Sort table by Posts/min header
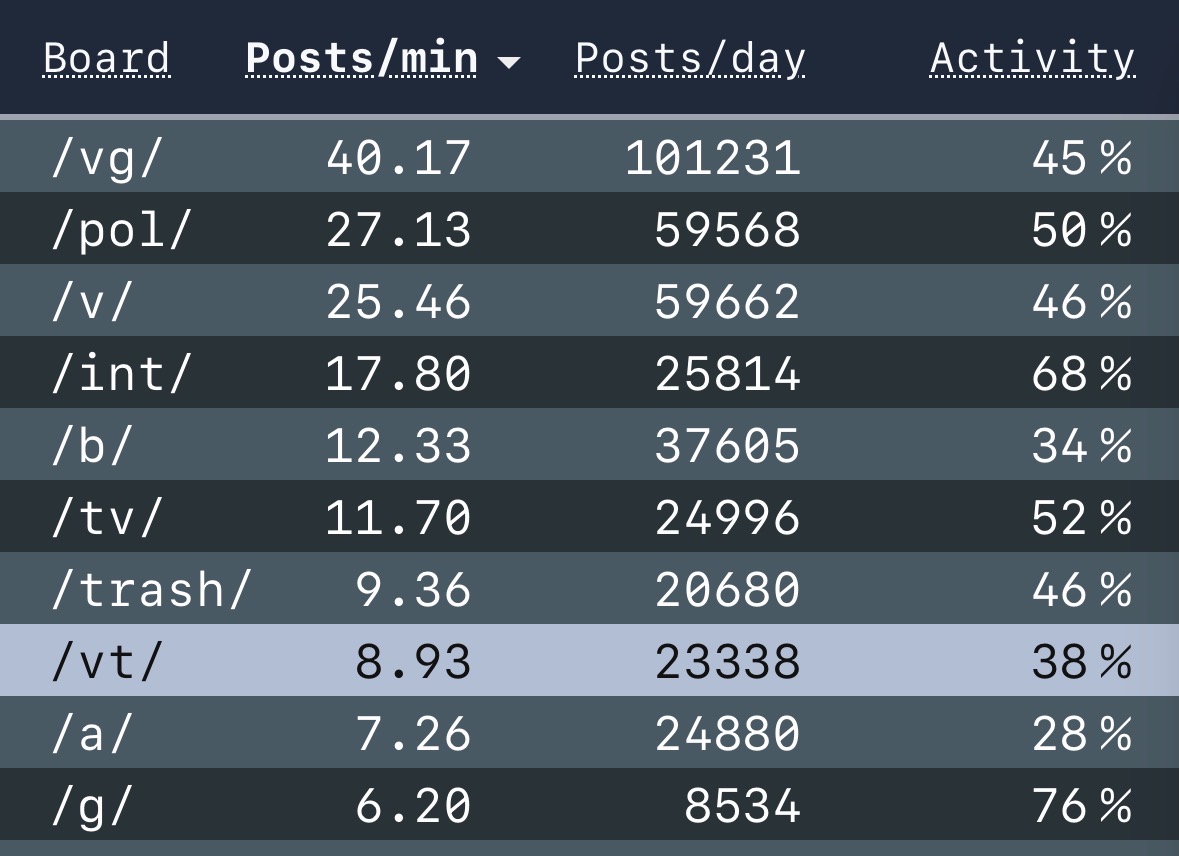Image resolution: width=1179 pixels, height=856 pixels. pyautogui.click(x=362, y=59)
